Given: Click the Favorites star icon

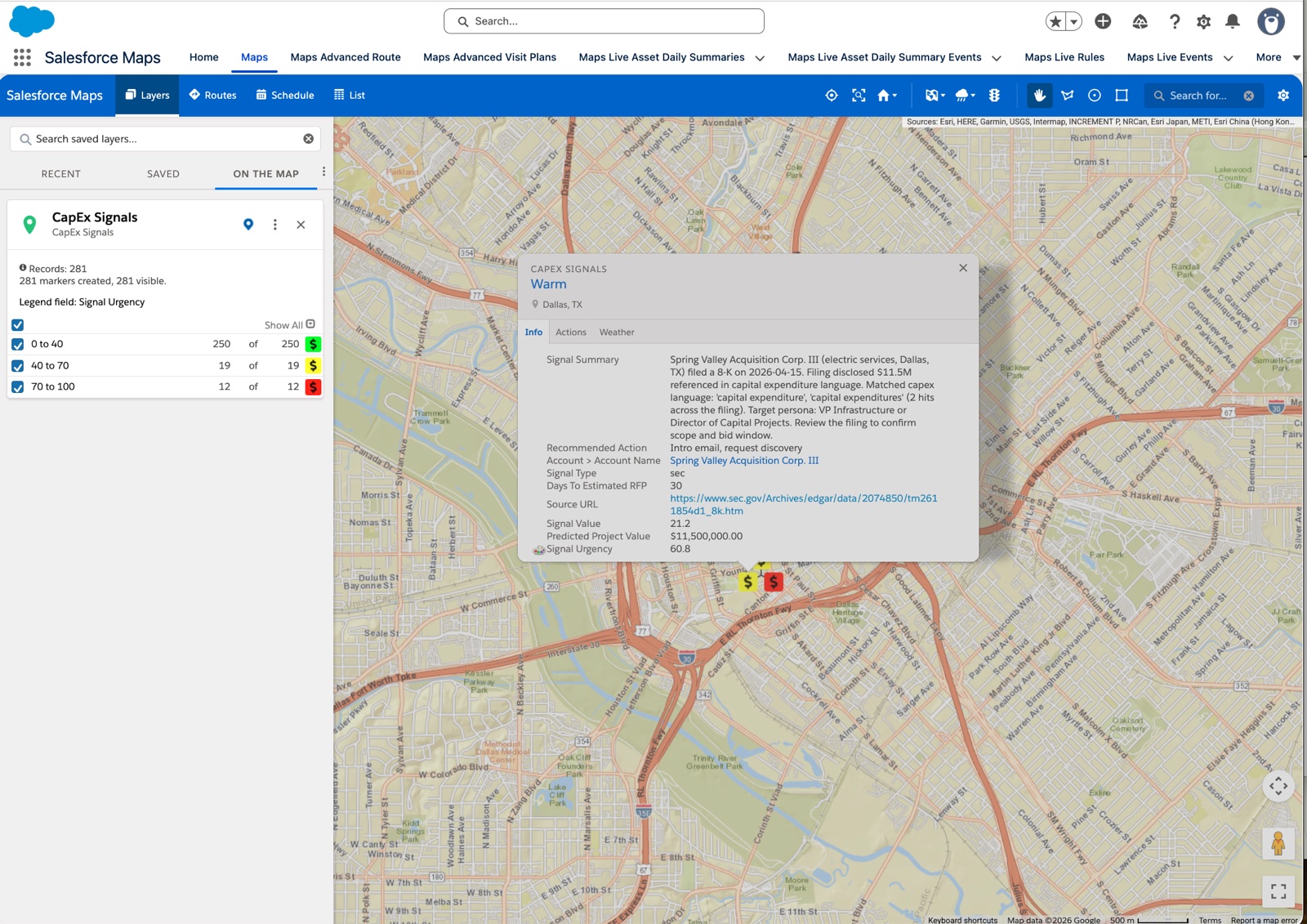Looking at the screenshot, I should (1056, 22).
